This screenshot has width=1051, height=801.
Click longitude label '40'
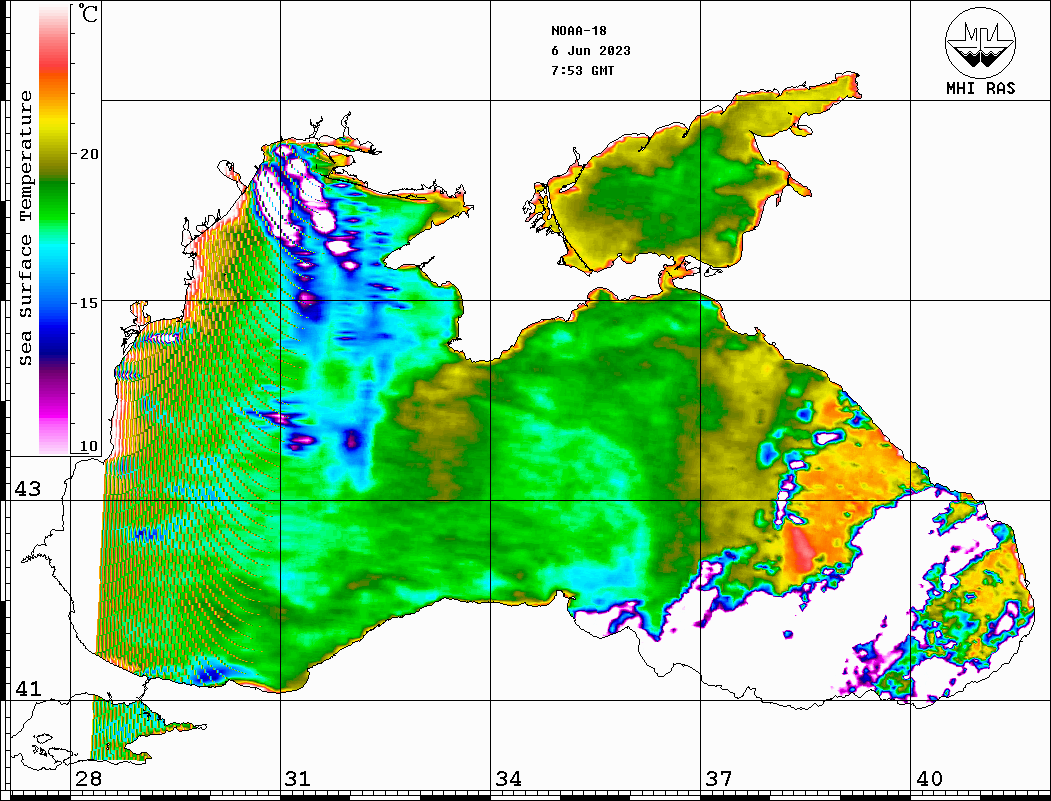coord(929,778)
